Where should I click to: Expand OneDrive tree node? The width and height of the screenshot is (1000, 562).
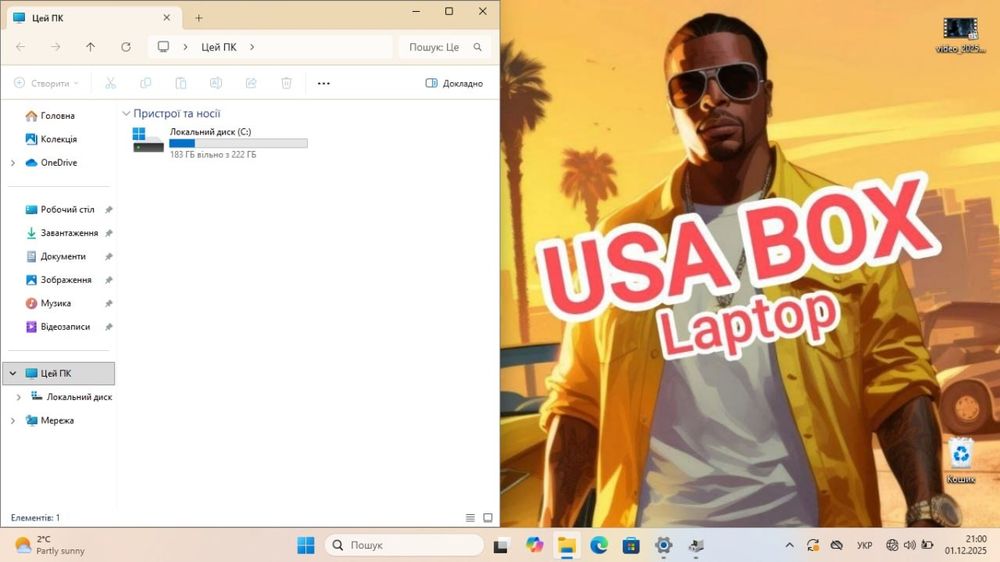click(13, 163)
